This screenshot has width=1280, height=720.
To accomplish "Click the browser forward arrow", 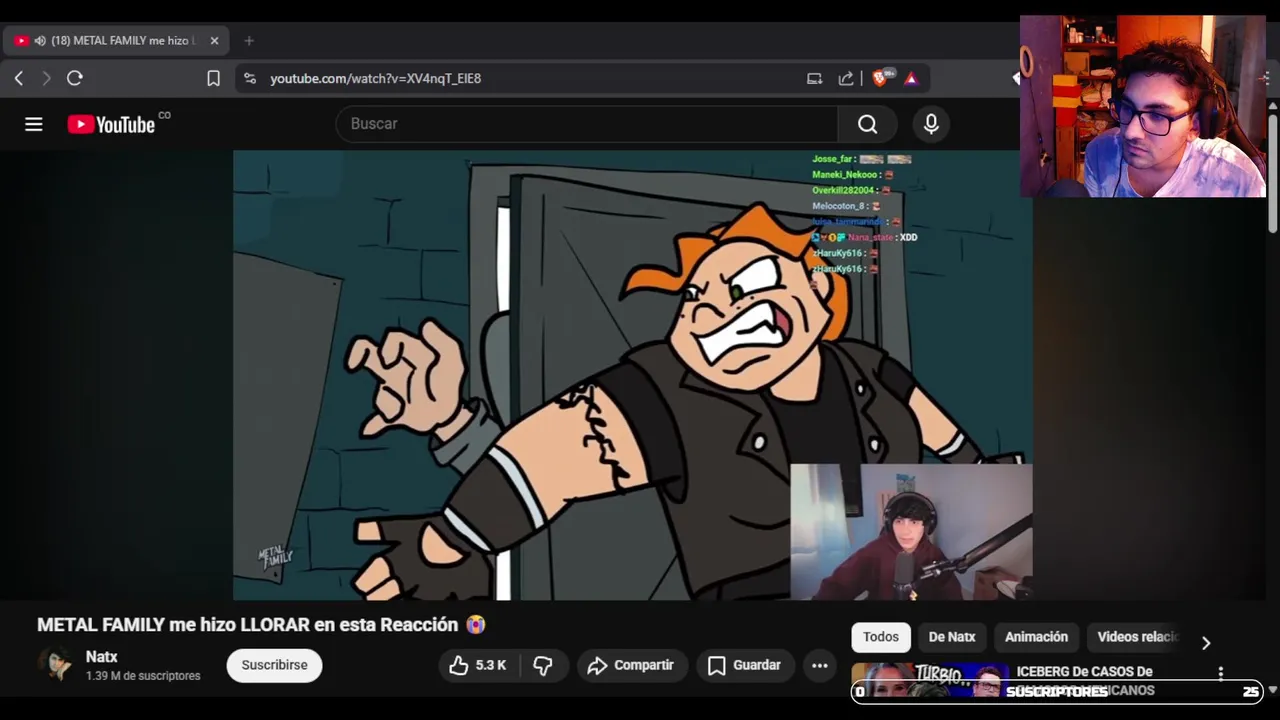I will click(x=46, y=78).
